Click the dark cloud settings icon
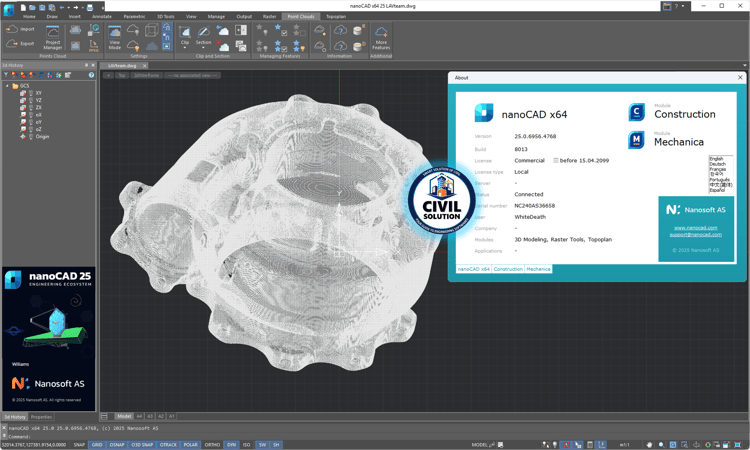The height and width of the screenshot is (450, 750). coord(152,46)
